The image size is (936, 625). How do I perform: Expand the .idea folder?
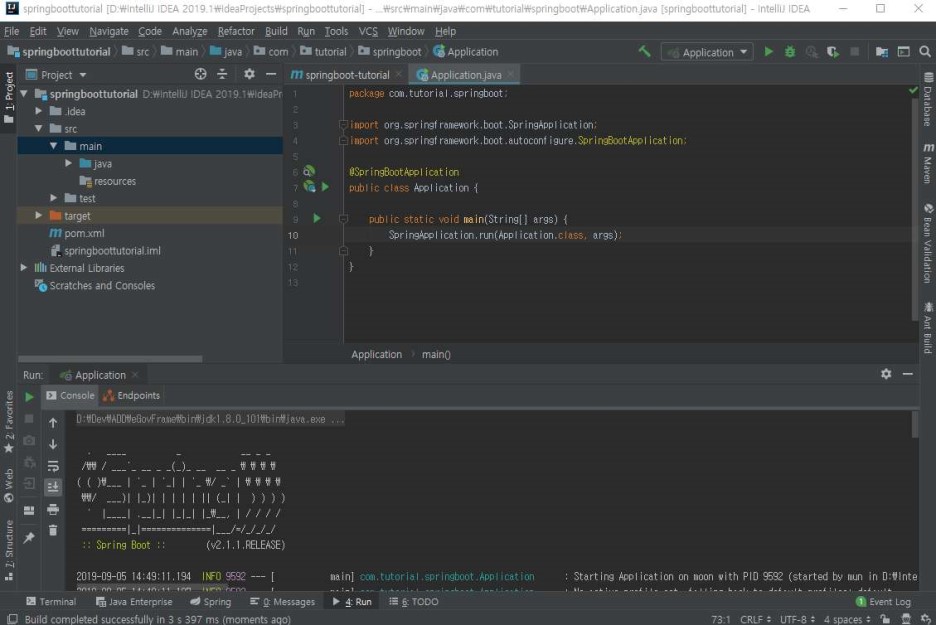(x=39, y=111)
